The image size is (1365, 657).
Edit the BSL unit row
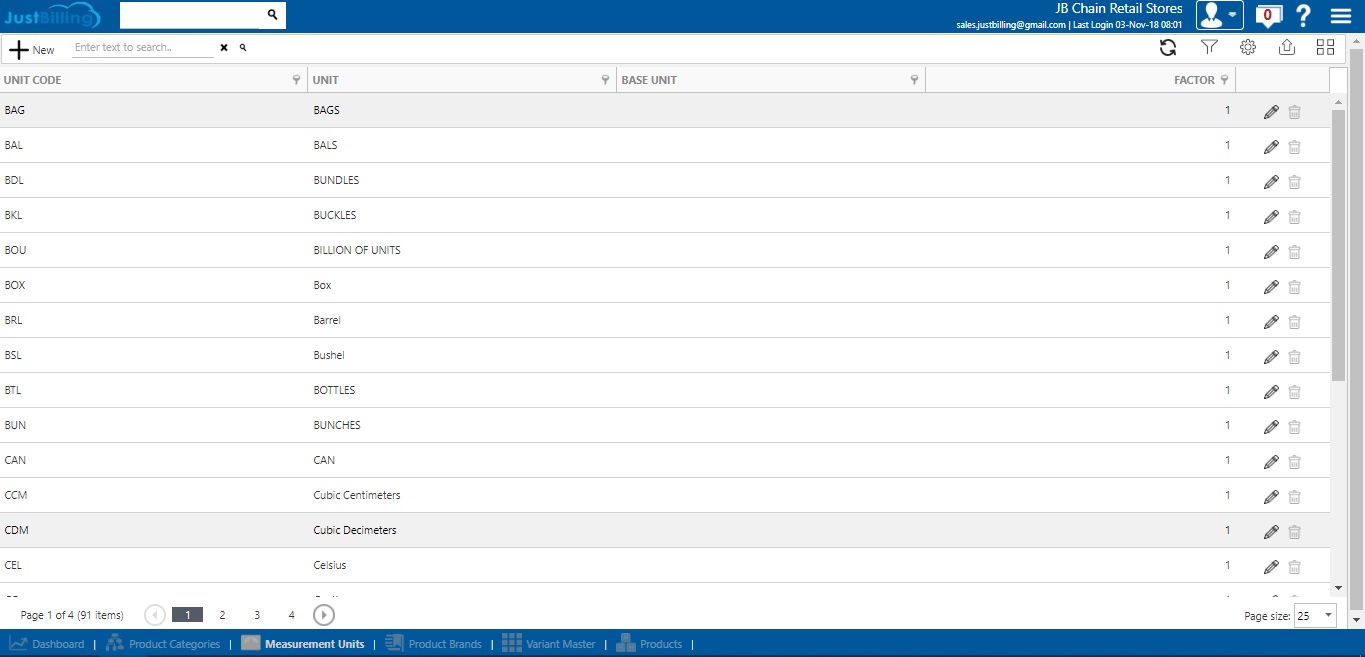pos(1271,357)
